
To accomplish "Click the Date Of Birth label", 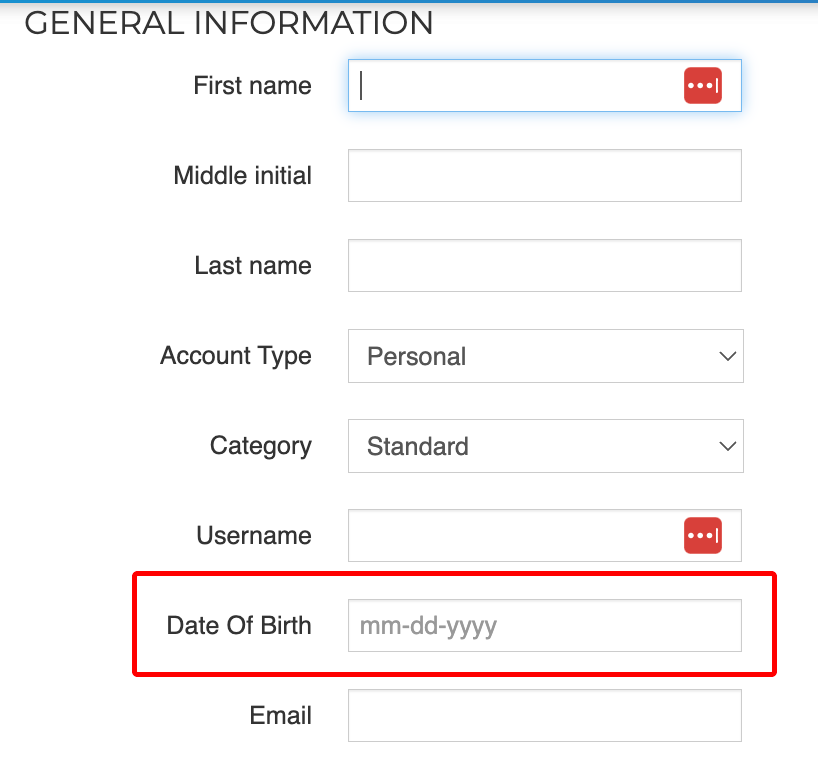I will point(239,625).
